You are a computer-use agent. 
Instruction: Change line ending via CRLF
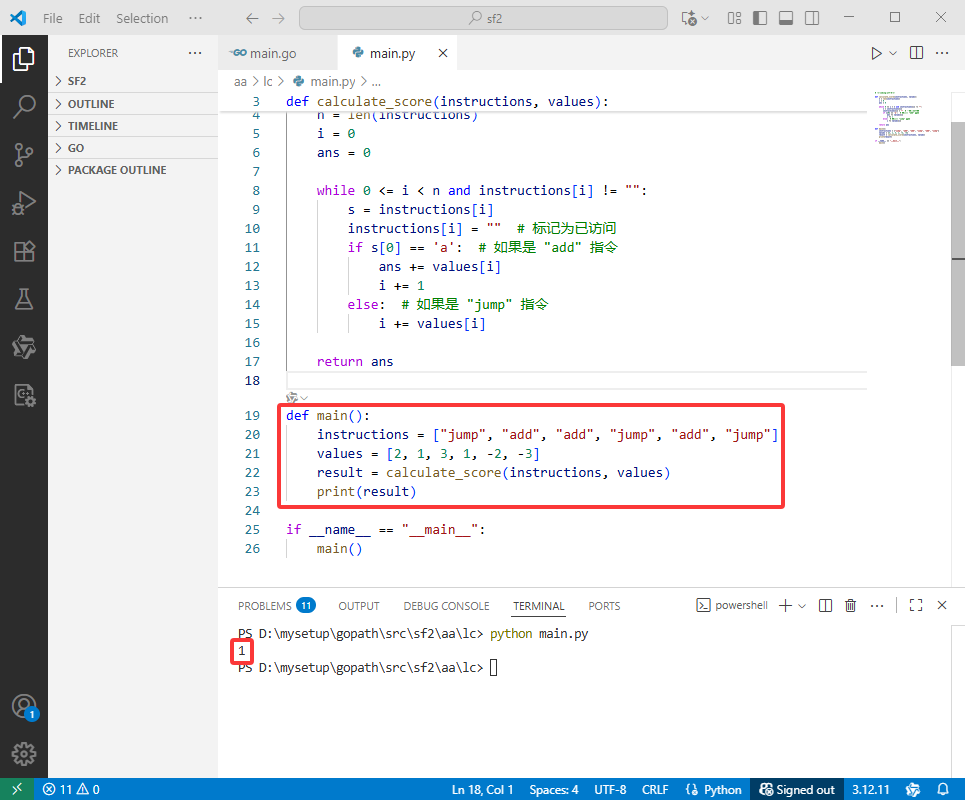655,790
